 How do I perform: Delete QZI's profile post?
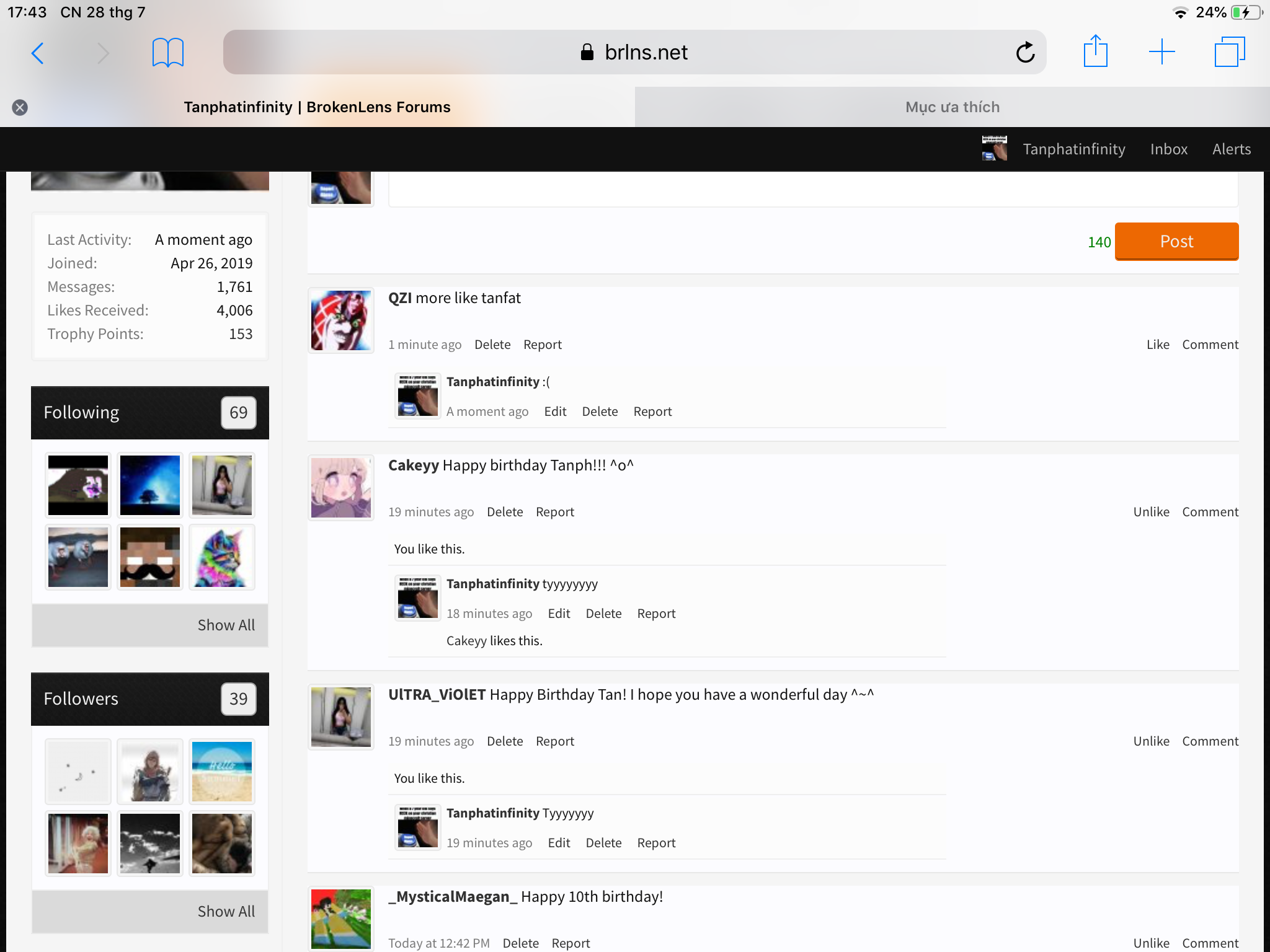coord(492,345)
